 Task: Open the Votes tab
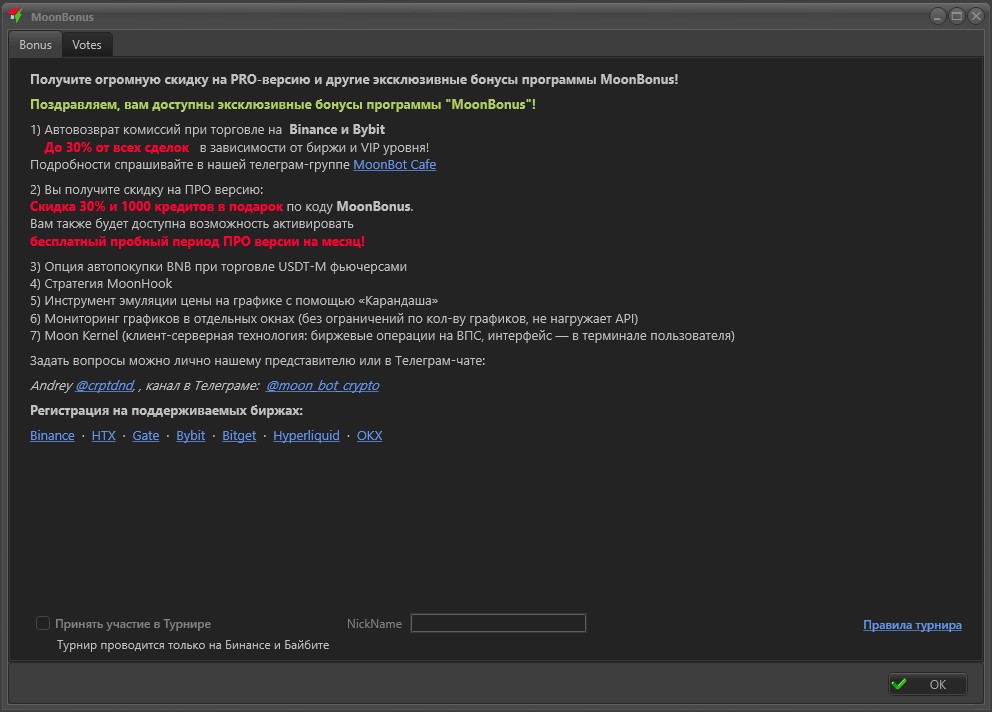(87, 45)
